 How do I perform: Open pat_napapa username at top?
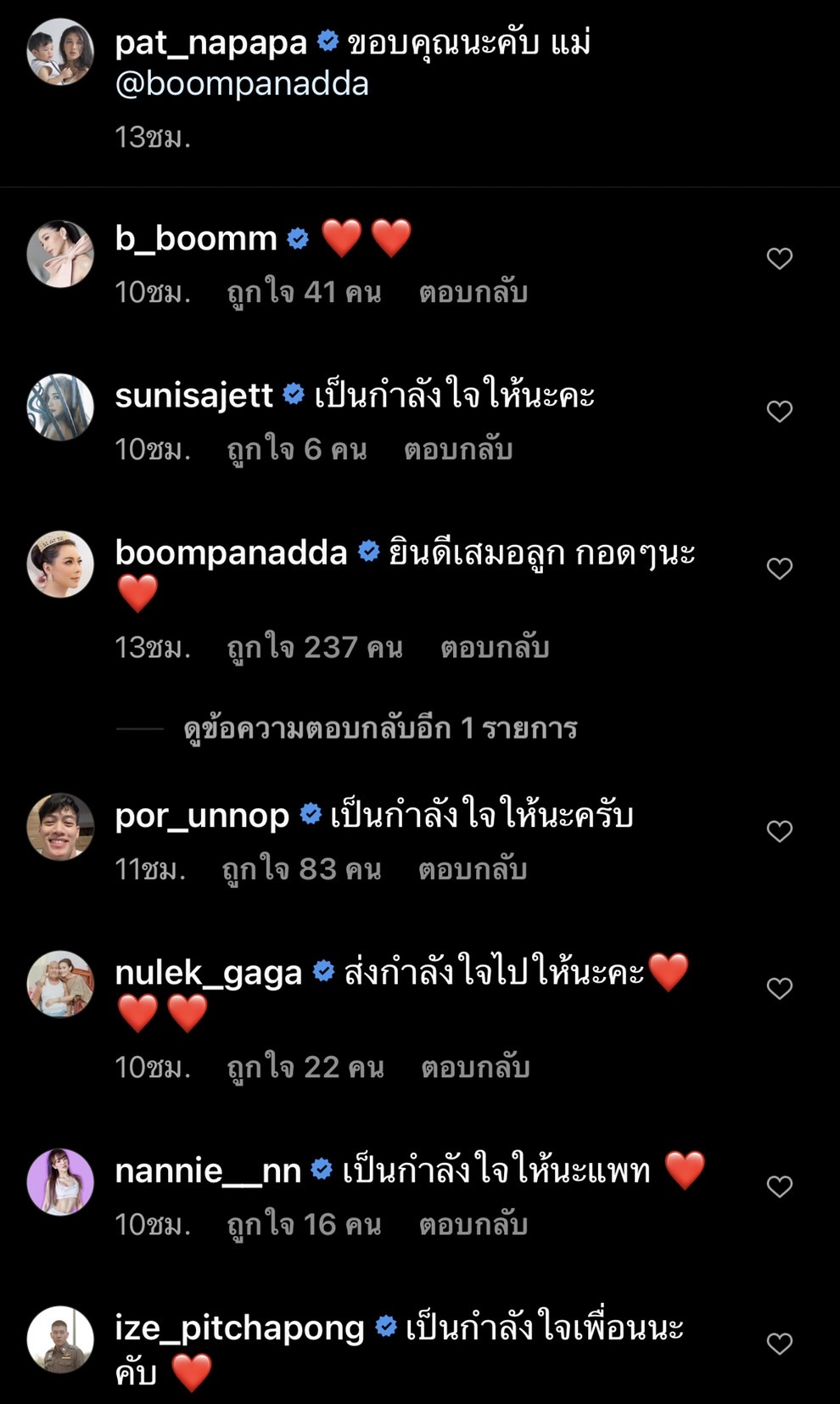210,42
